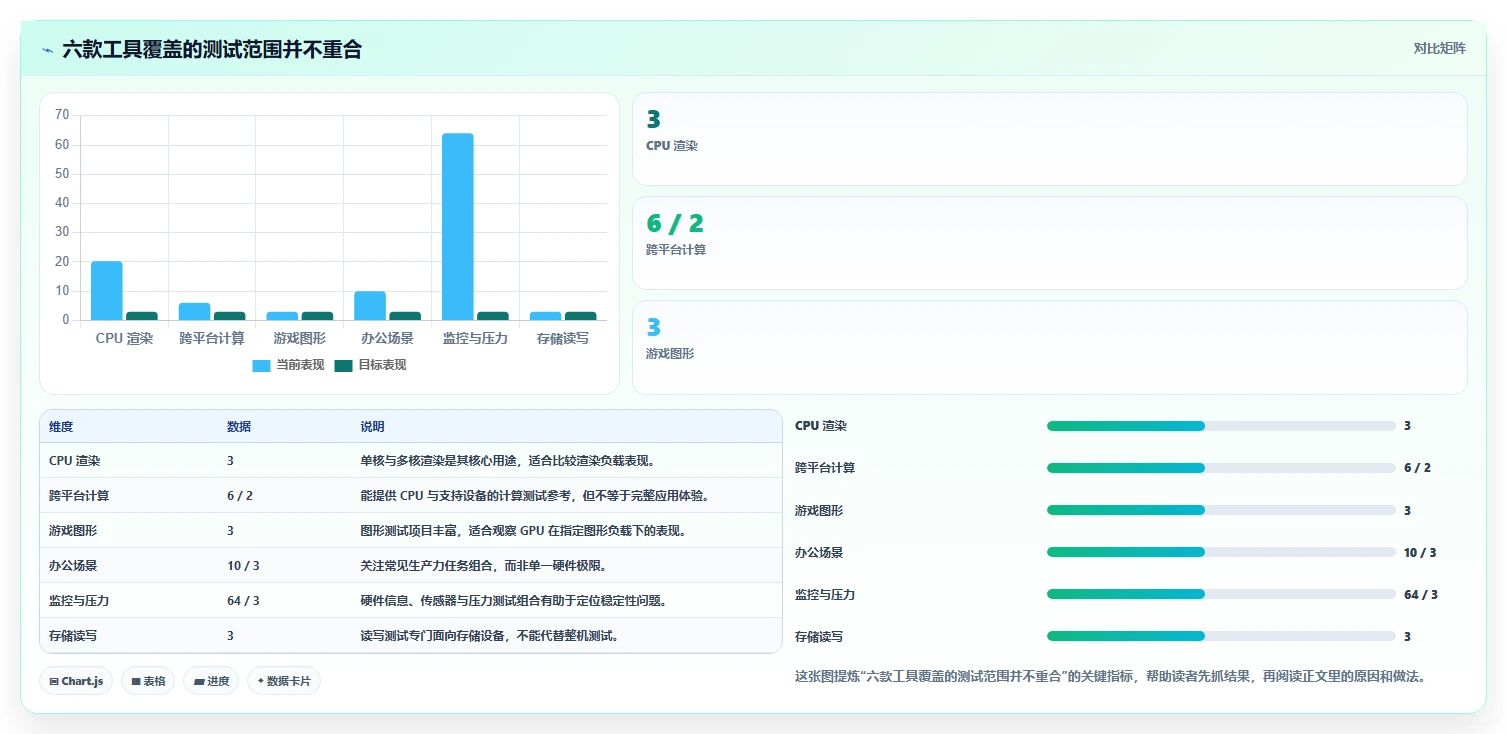Click the title 六款工具覆盖的测试范围并不重合
The height and width of the screenshot is (734, 1507).
[x=212, y=50]
